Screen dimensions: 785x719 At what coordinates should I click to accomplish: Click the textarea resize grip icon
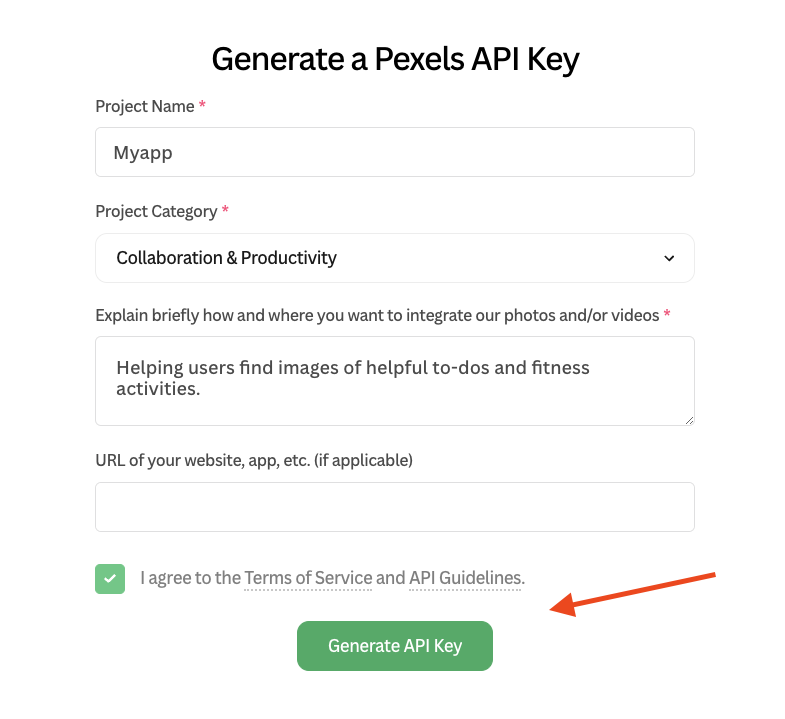pos(689,421)
